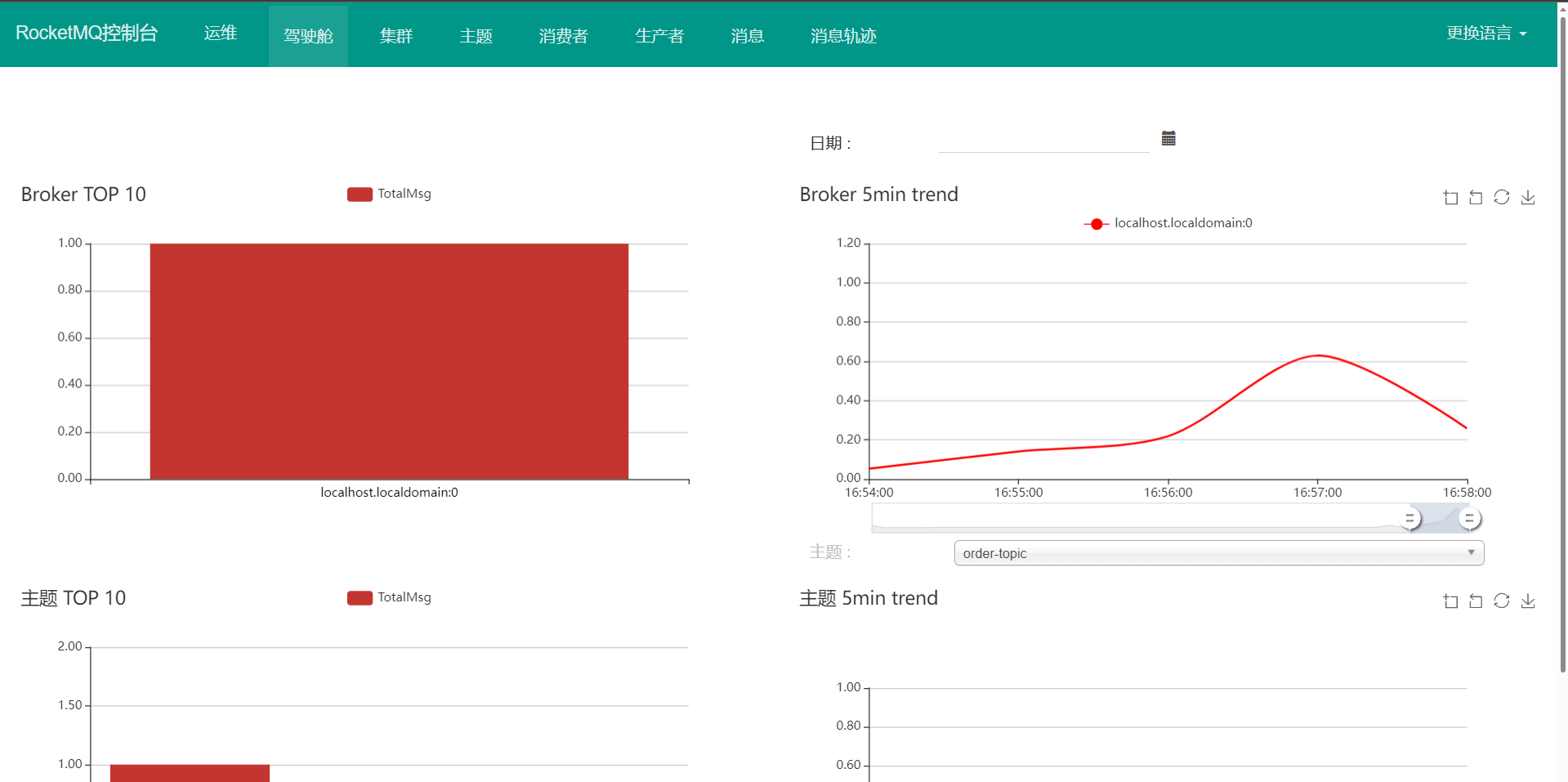Click the Broker TOP 10 red bar

pos(389,361)
